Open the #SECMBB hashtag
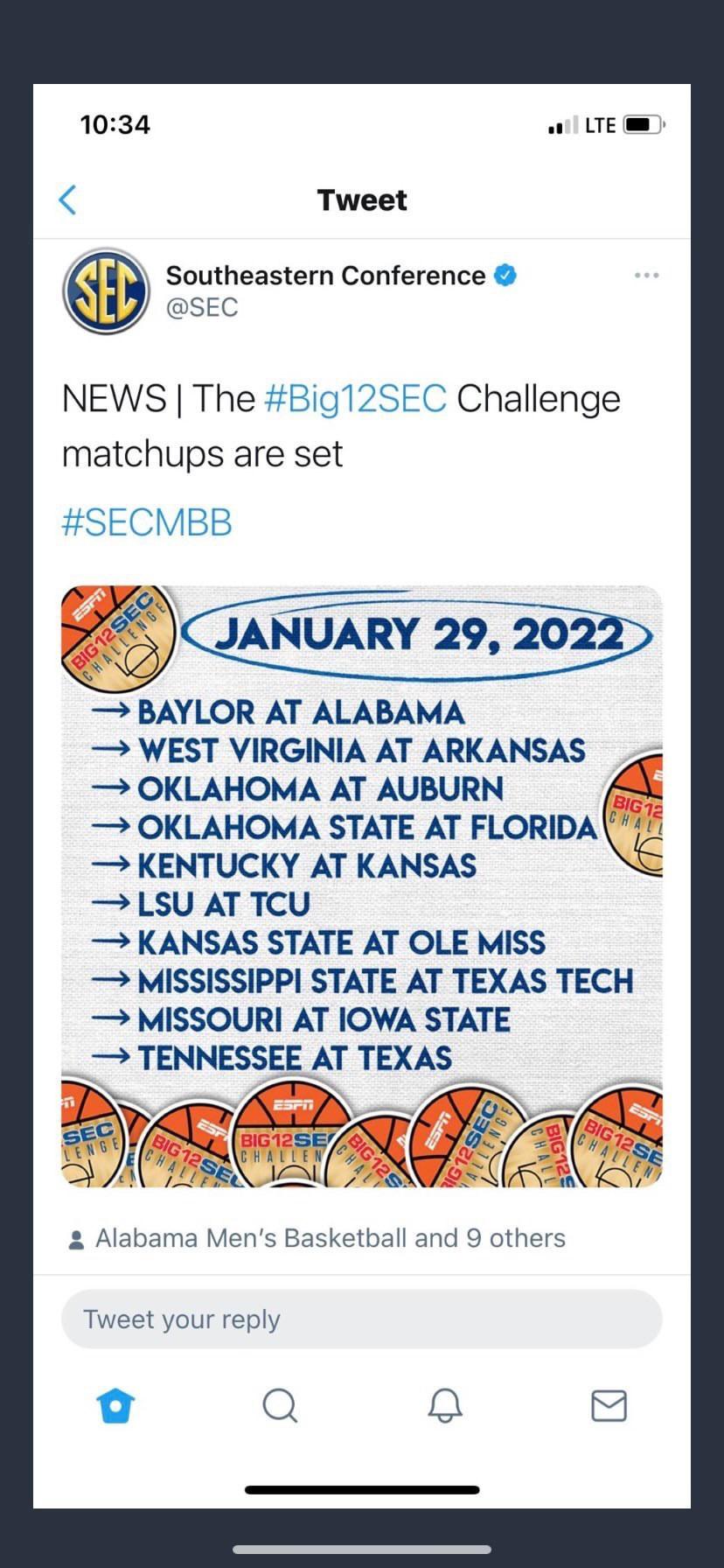724x1568 pixels. click(x=147, y=522)
